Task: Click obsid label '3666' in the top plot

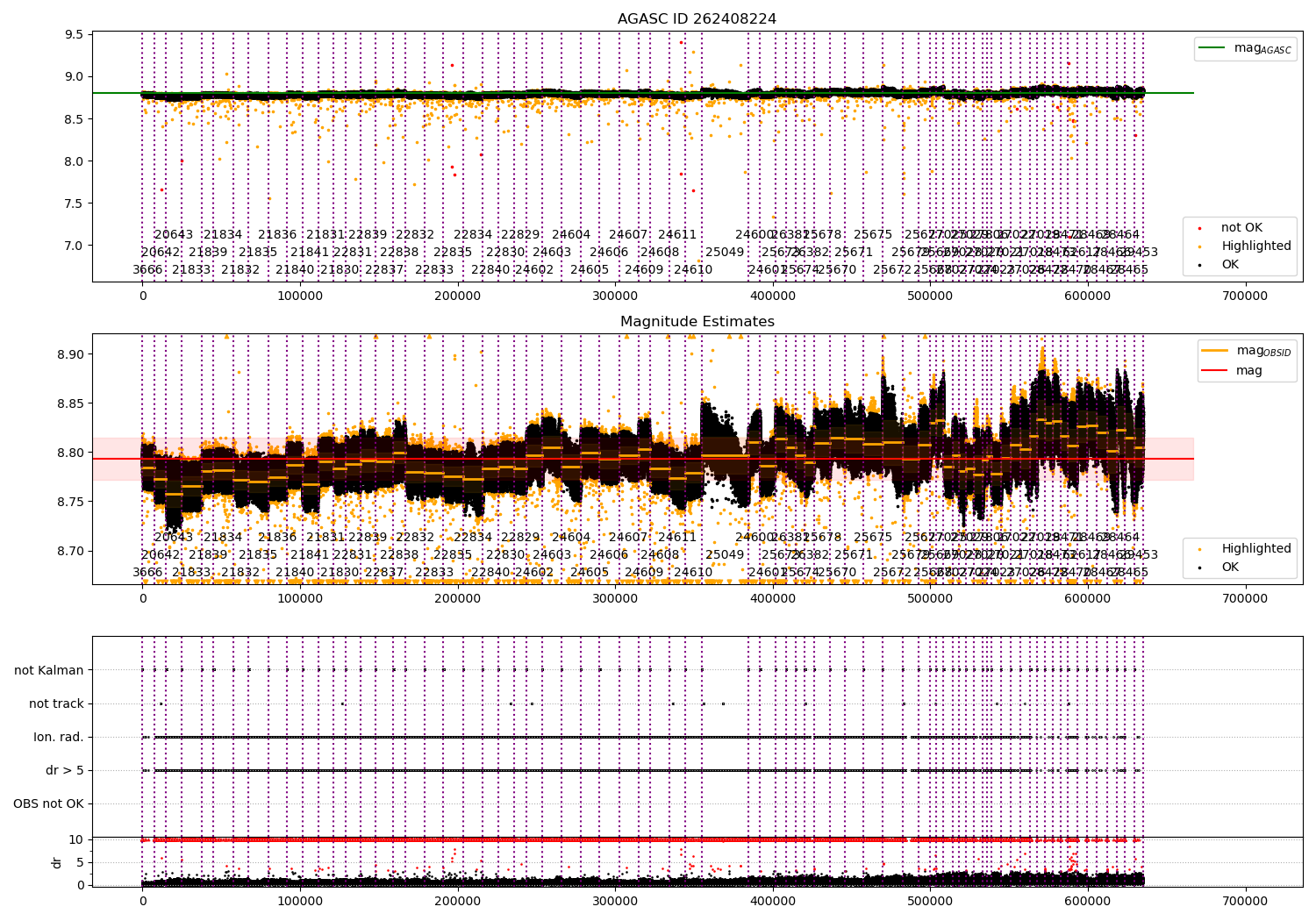Action: click(147, 270)
